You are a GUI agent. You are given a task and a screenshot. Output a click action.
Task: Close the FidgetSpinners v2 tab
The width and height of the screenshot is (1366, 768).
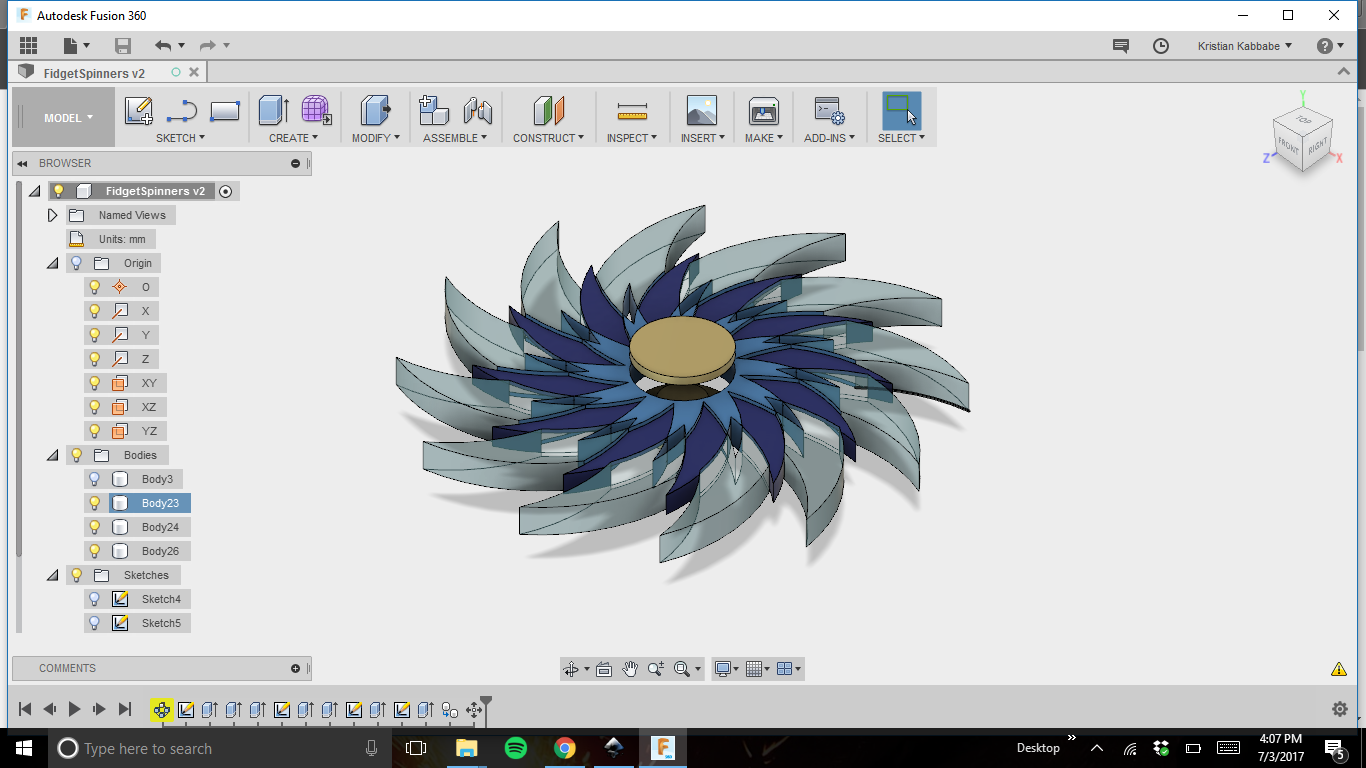[x=194, y=72]
